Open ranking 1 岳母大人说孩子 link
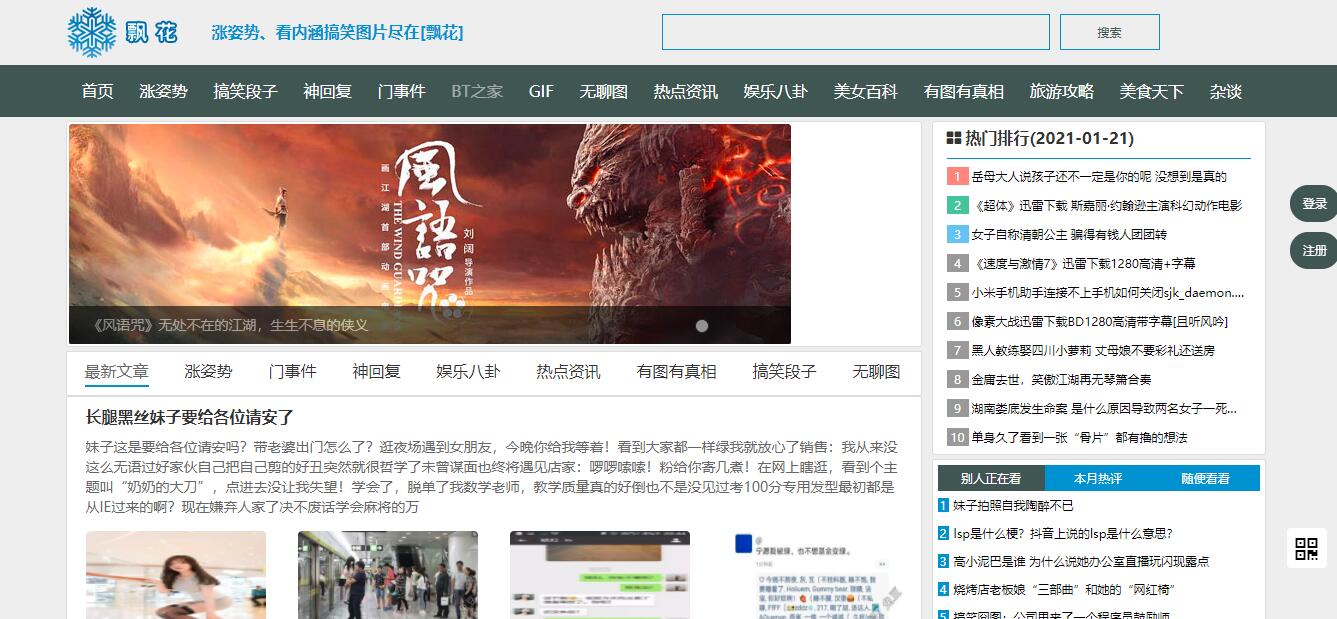 [x=1099, y=177]
